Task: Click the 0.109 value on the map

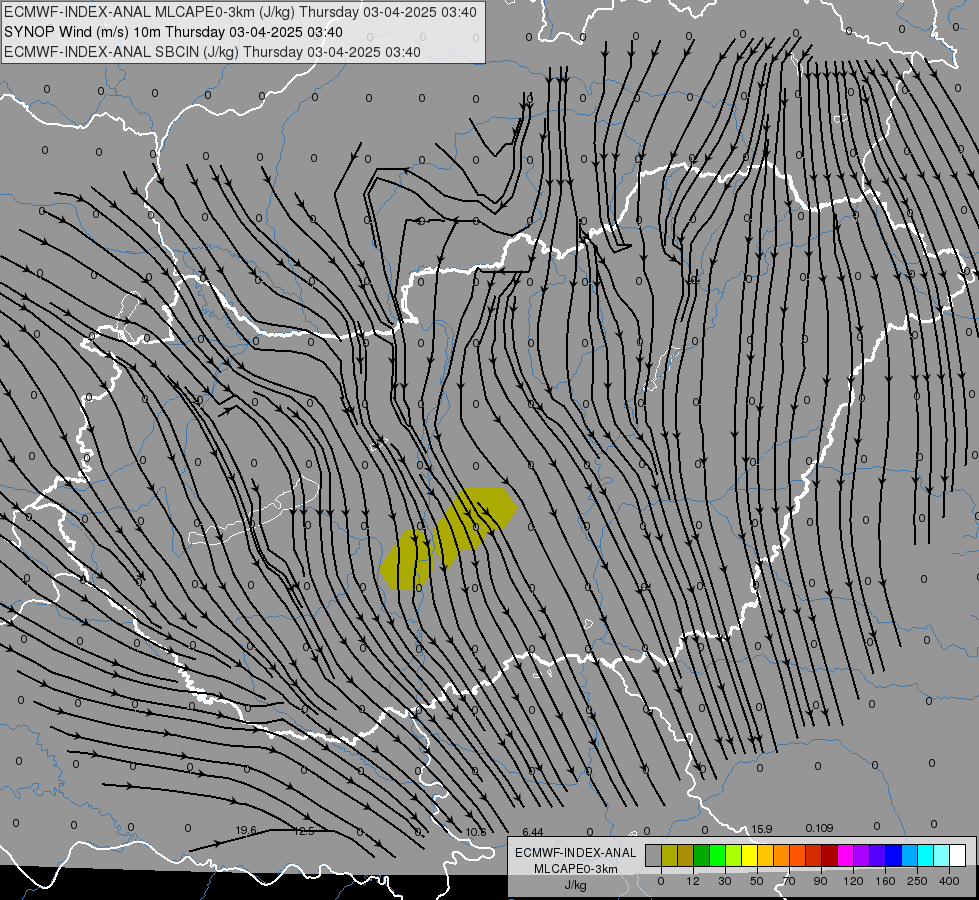Action: [819, 828]
